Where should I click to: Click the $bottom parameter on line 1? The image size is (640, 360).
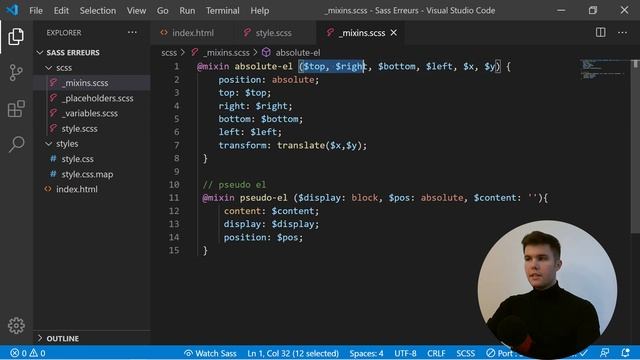coord(397,66)
